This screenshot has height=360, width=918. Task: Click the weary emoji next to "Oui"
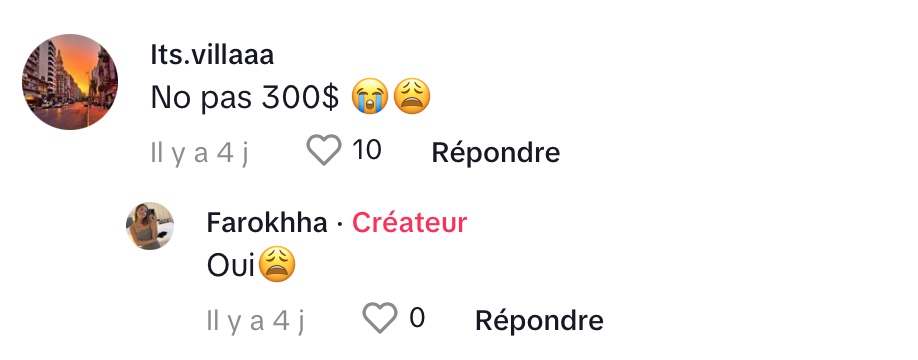[x=276, y=265]
